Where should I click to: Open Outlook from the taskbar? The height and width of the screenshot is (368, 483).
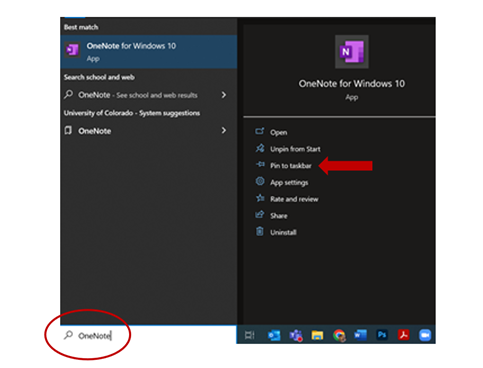(274, 335)
